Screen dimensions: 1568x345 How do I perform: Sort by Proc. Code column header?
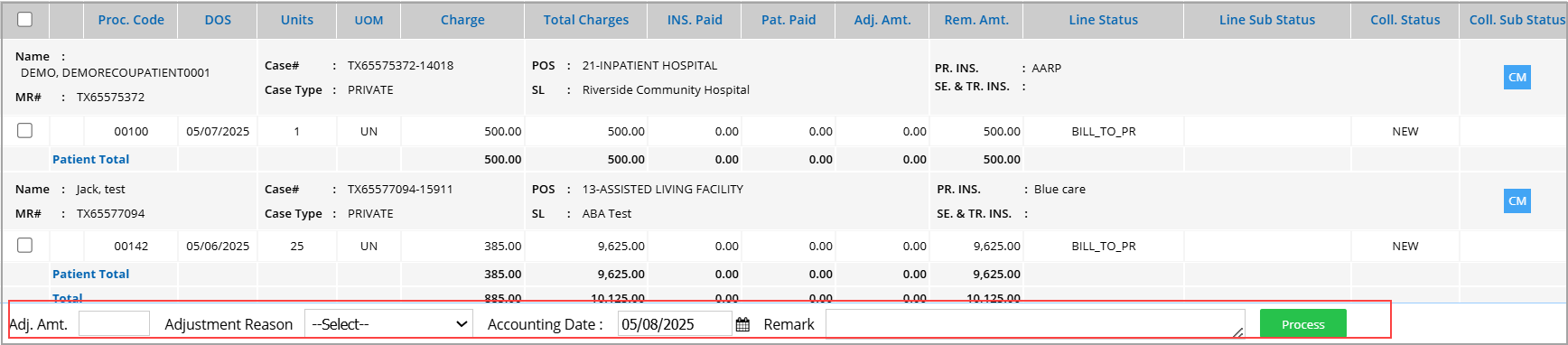pyautogui.click(x=131, y=20)
